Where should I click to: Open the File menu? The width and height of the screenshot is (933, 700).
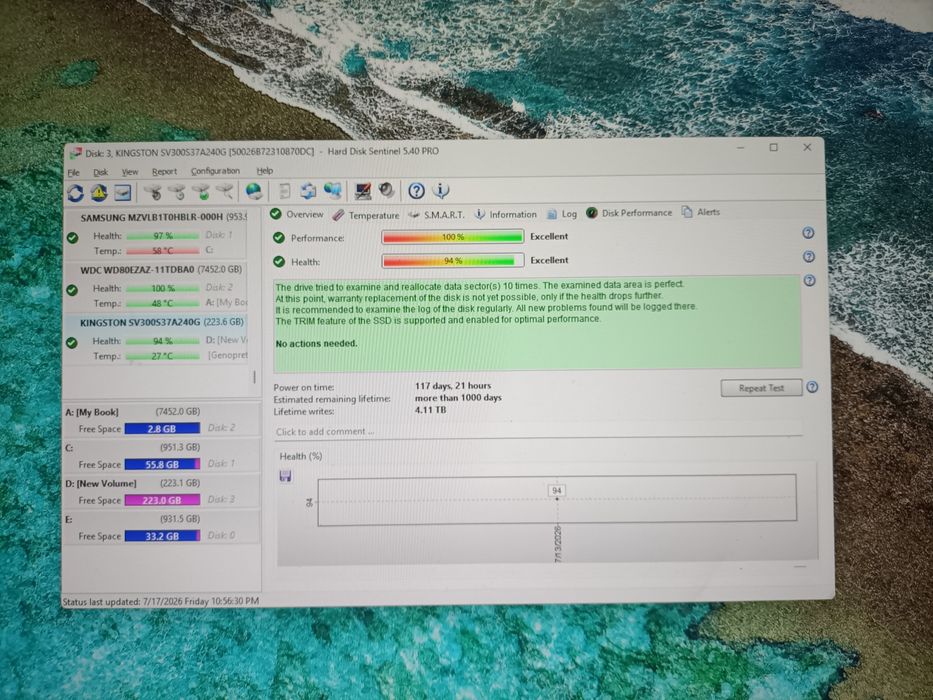pyautogui.click(x=73, y=173)
